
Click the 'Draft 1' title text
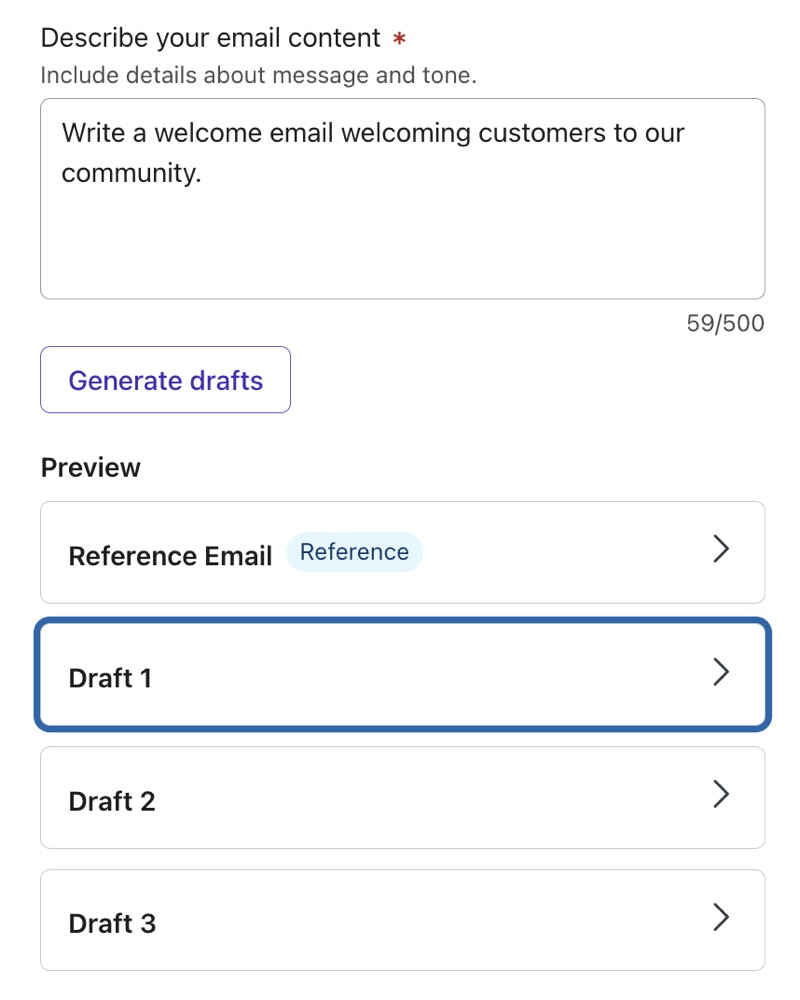(110, 678)
